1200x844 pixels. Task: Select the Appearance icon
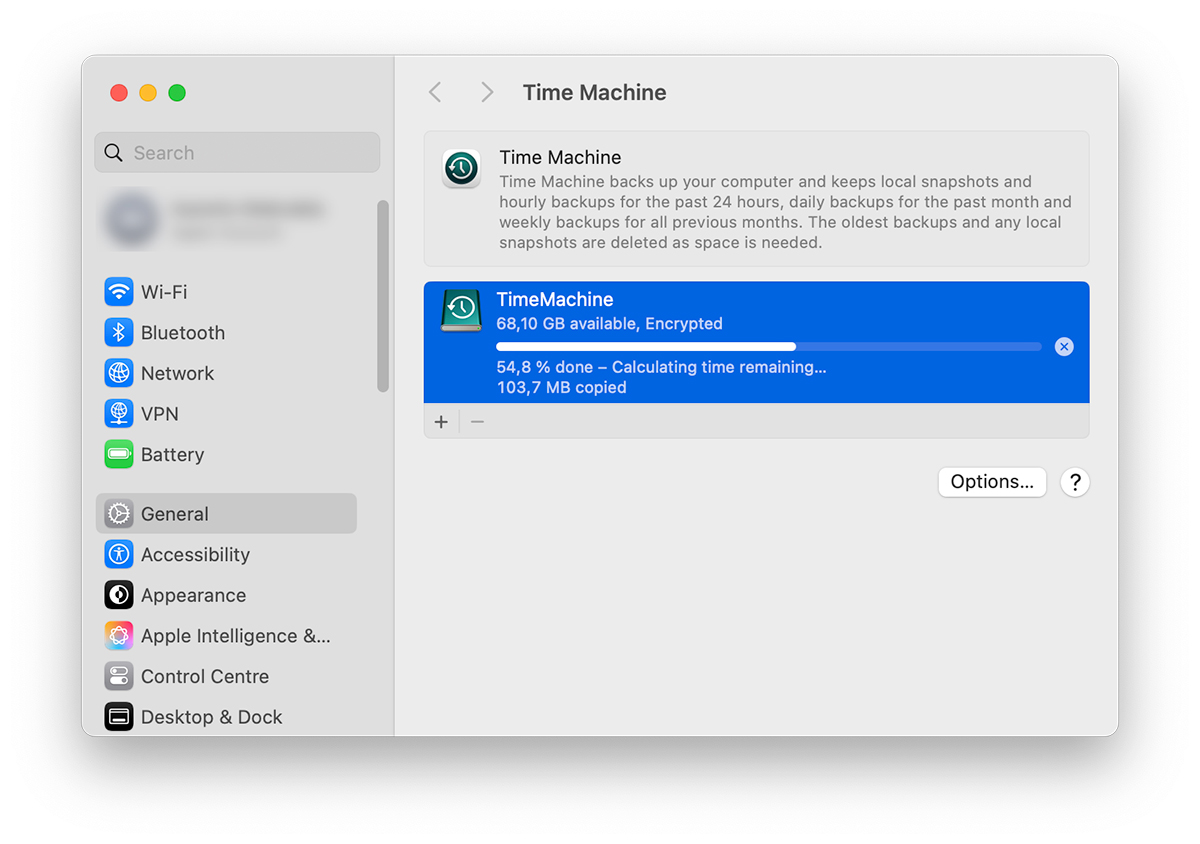pos(119,595)
